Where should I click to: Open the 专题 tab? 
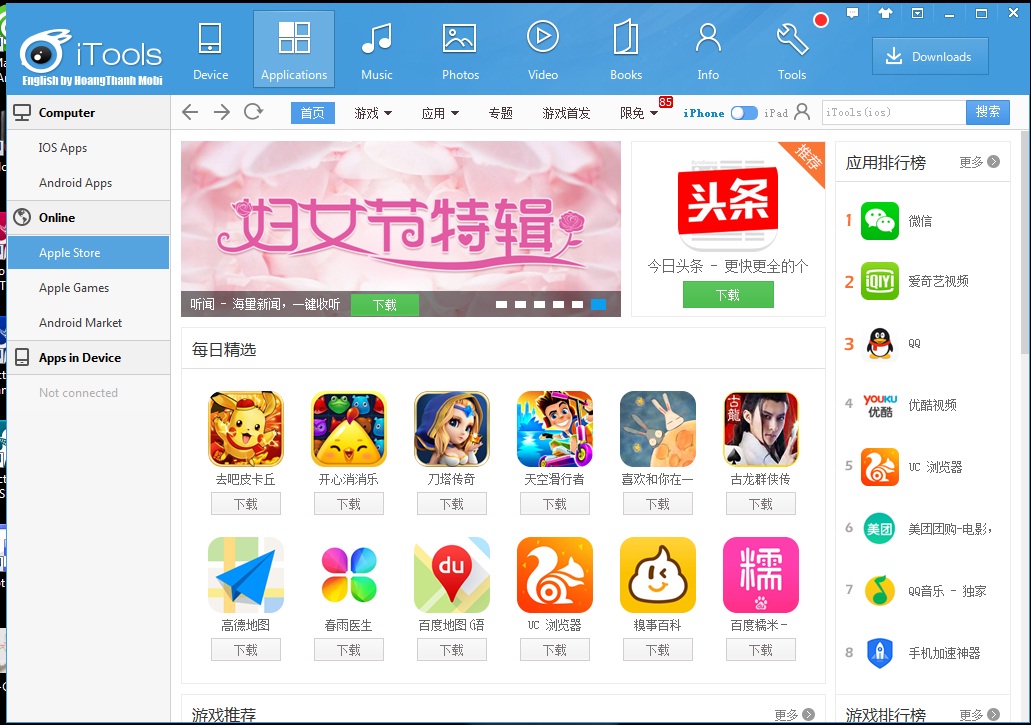[500, 113]
